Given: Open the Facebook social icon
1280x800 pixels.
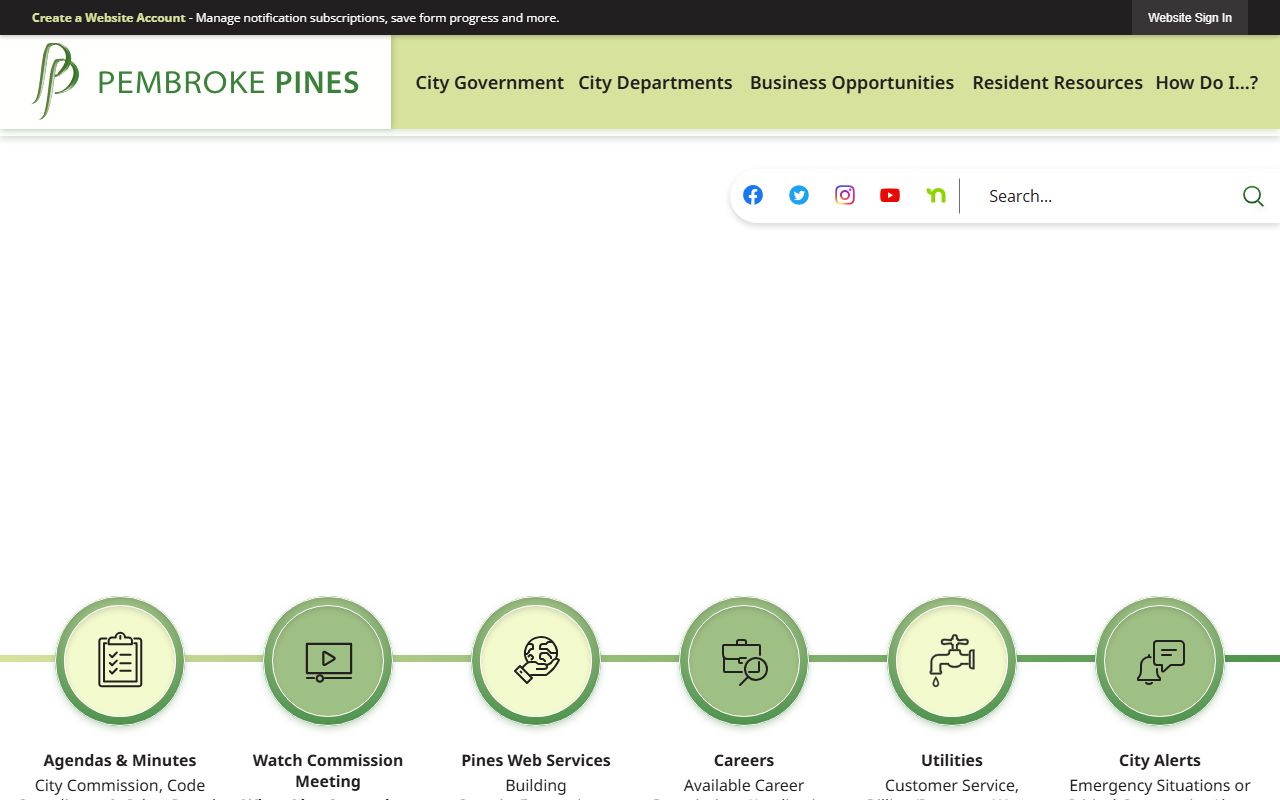Looking at the screenshot, I should point(753,195).
